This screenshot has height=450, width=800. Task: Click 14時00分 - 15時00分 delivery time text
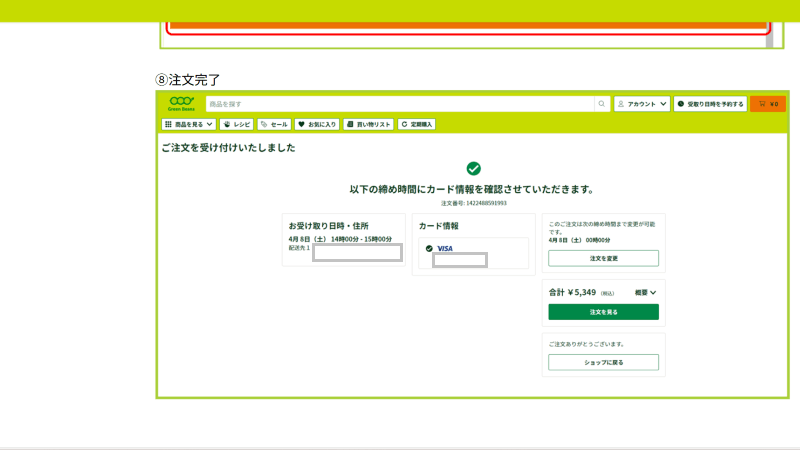[361, 239]
